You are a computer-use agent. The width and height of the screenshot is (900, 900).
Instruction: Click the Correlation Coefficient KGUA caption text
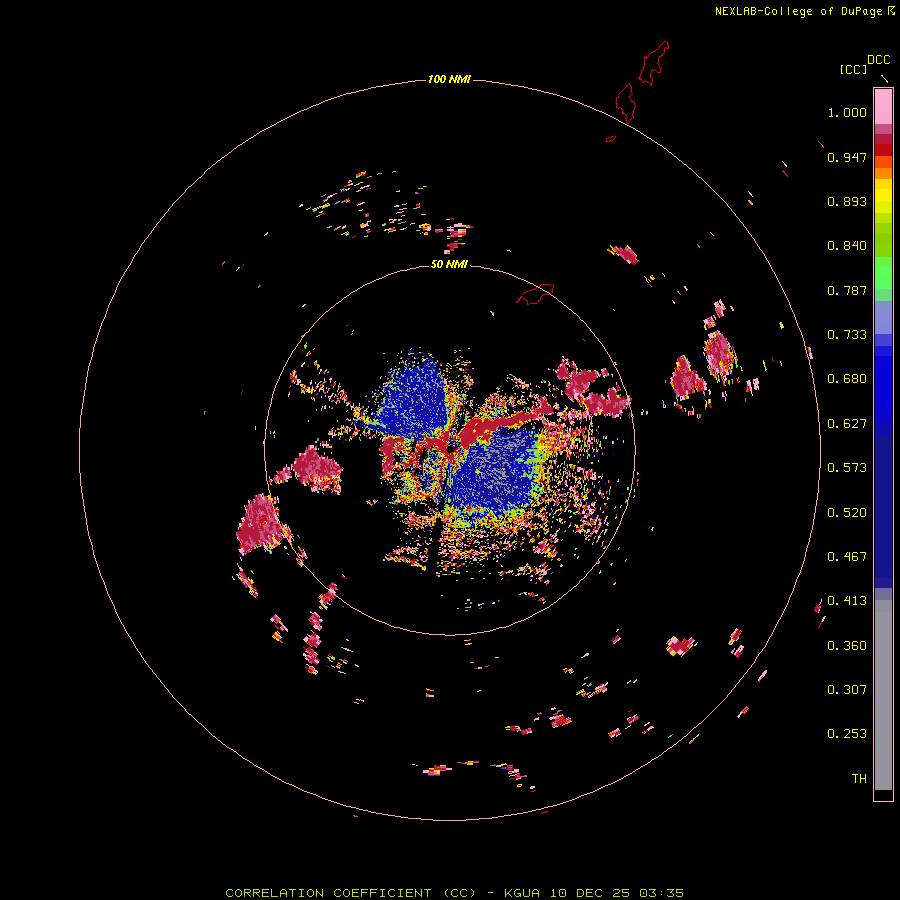(x=454, y=893)
